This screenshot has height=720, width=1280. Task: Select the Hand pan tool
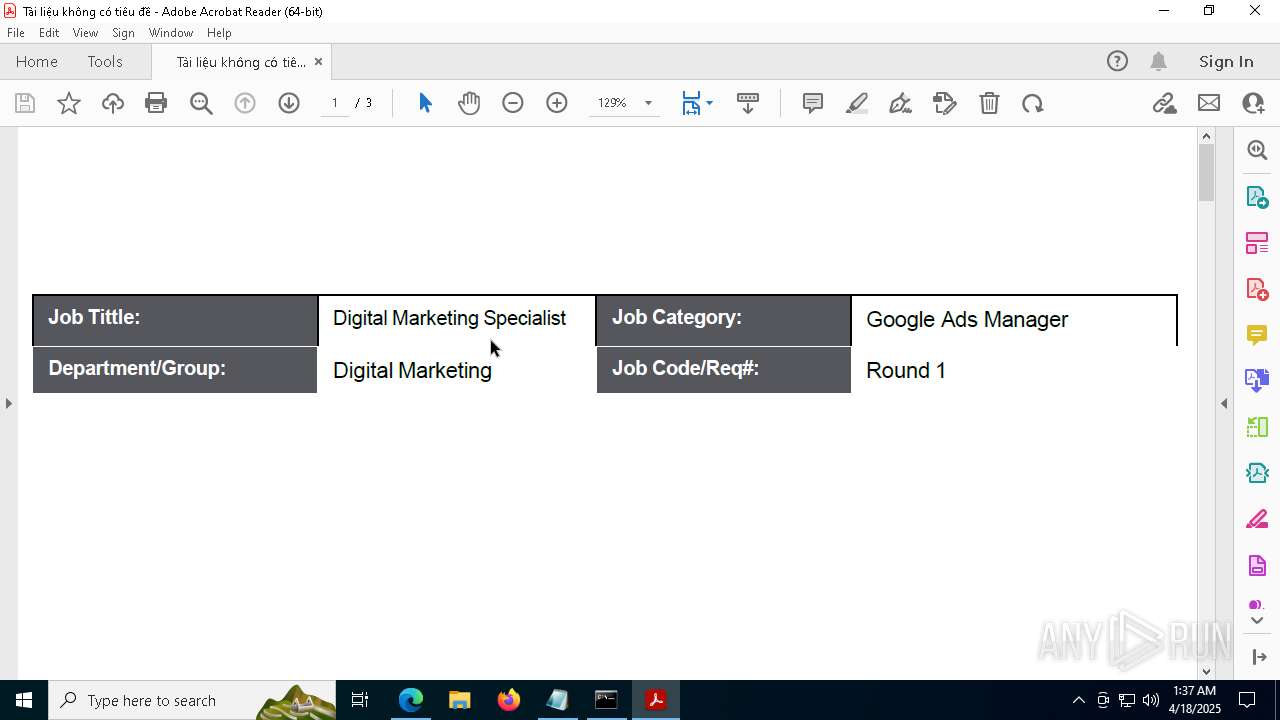[x=469, y=103]
